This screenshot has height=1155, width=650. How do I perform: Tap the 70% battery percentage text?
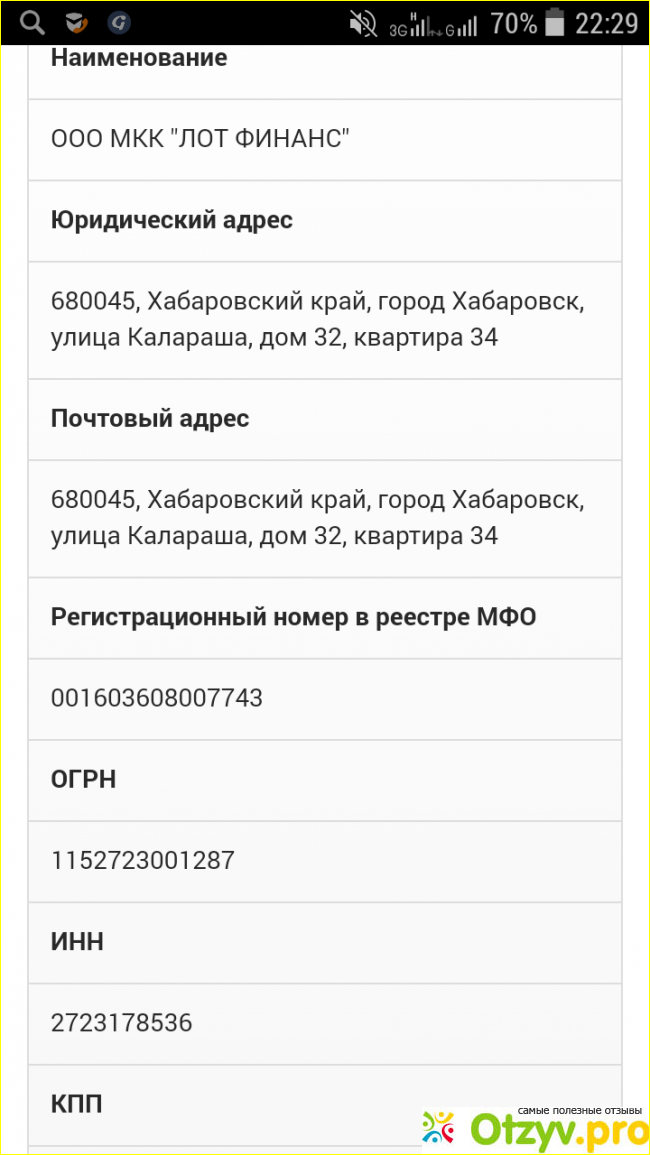coord(513,23)
